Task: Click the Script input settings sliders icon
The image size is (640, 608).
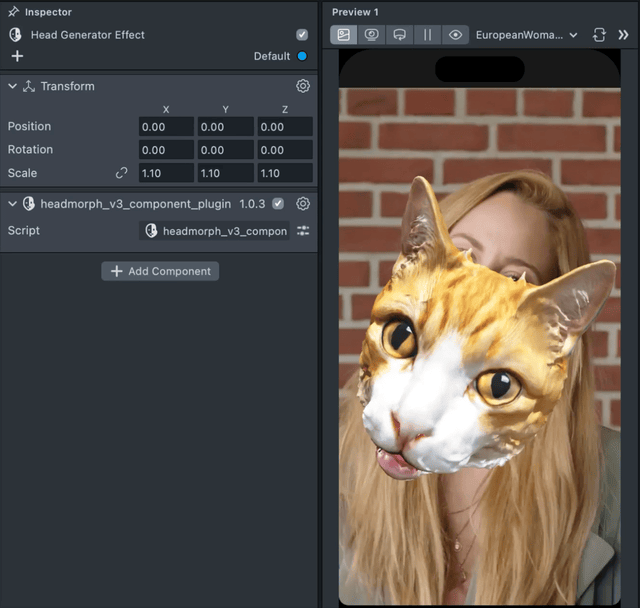Action: (x=303, y=231)
